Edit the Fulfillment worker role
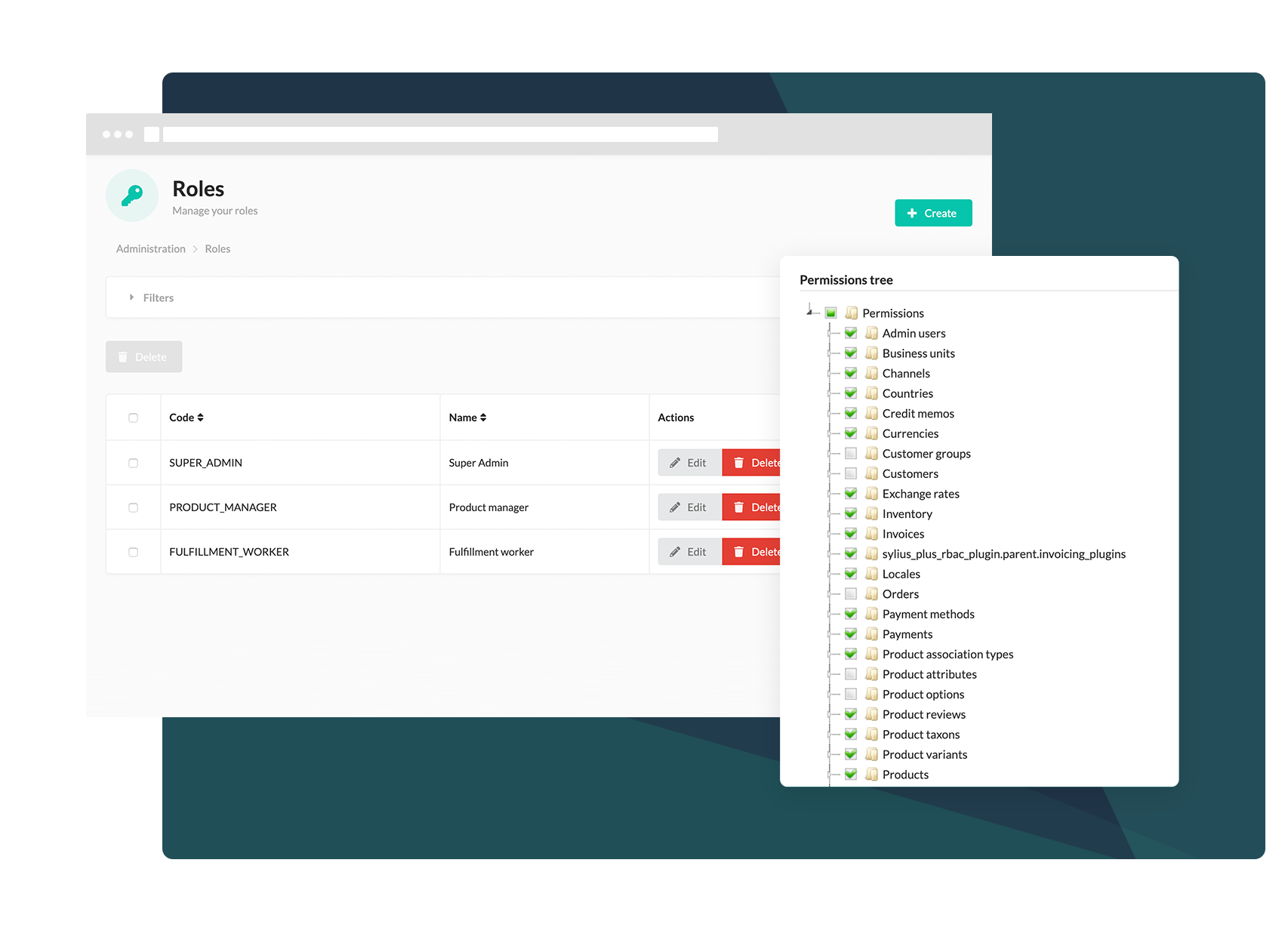1288x946 pixels. coord(689,552)
